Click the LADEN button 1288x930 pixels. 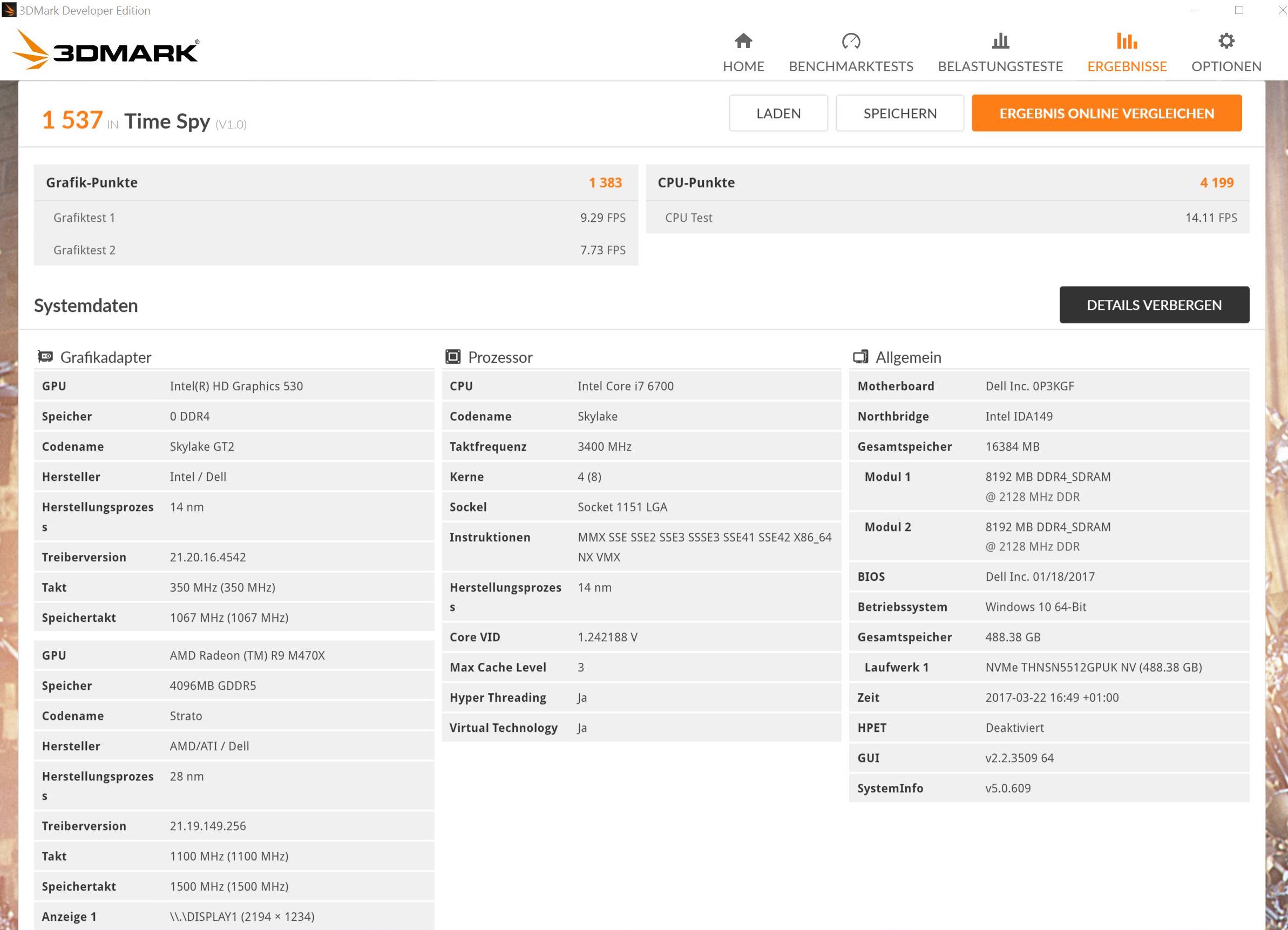pyautogui.click(x=778, y=113)
